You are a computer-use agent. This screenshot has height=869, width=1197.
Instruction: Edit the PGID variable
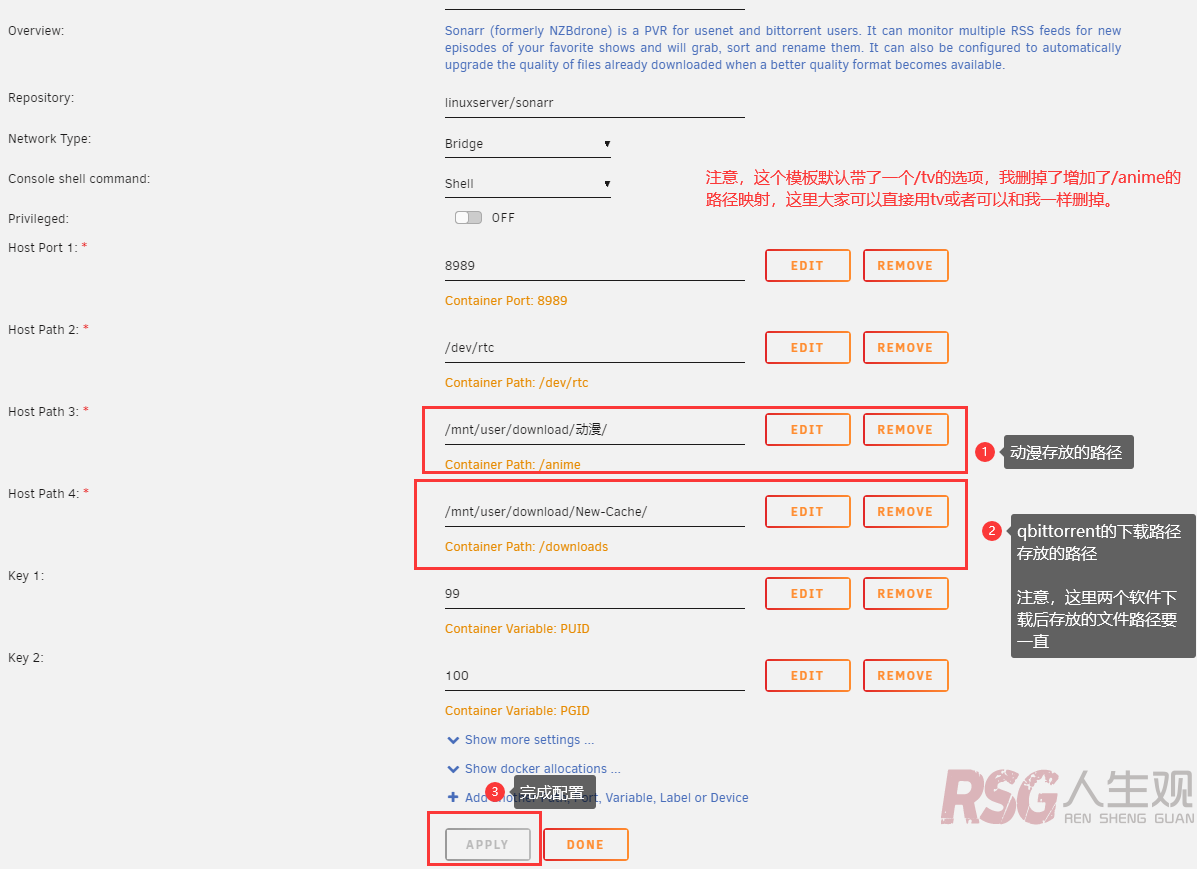click(808, 676)
